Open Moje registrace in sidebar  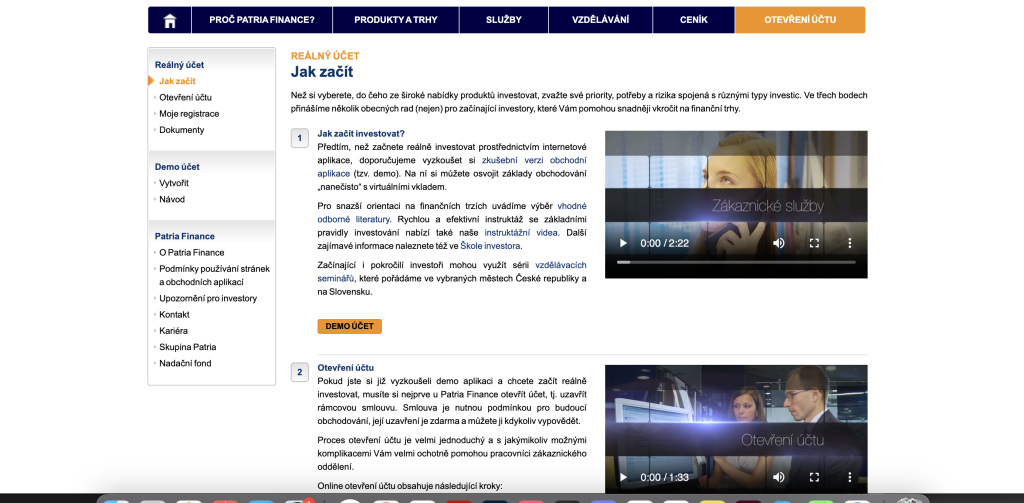189,114
